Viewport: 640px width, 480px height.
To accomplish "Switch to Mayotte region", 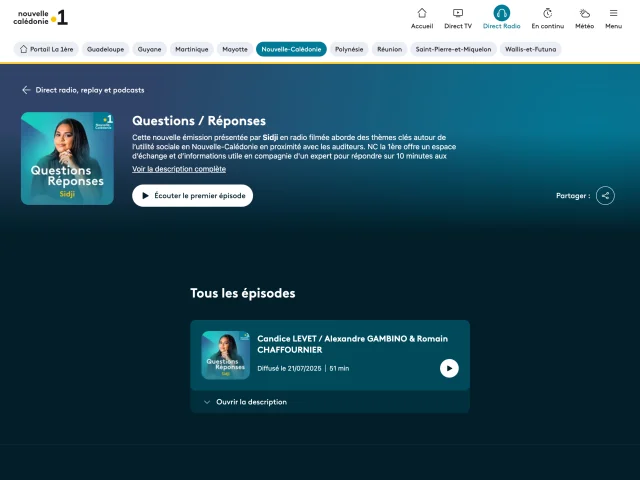I will click(x=235, y=49).
